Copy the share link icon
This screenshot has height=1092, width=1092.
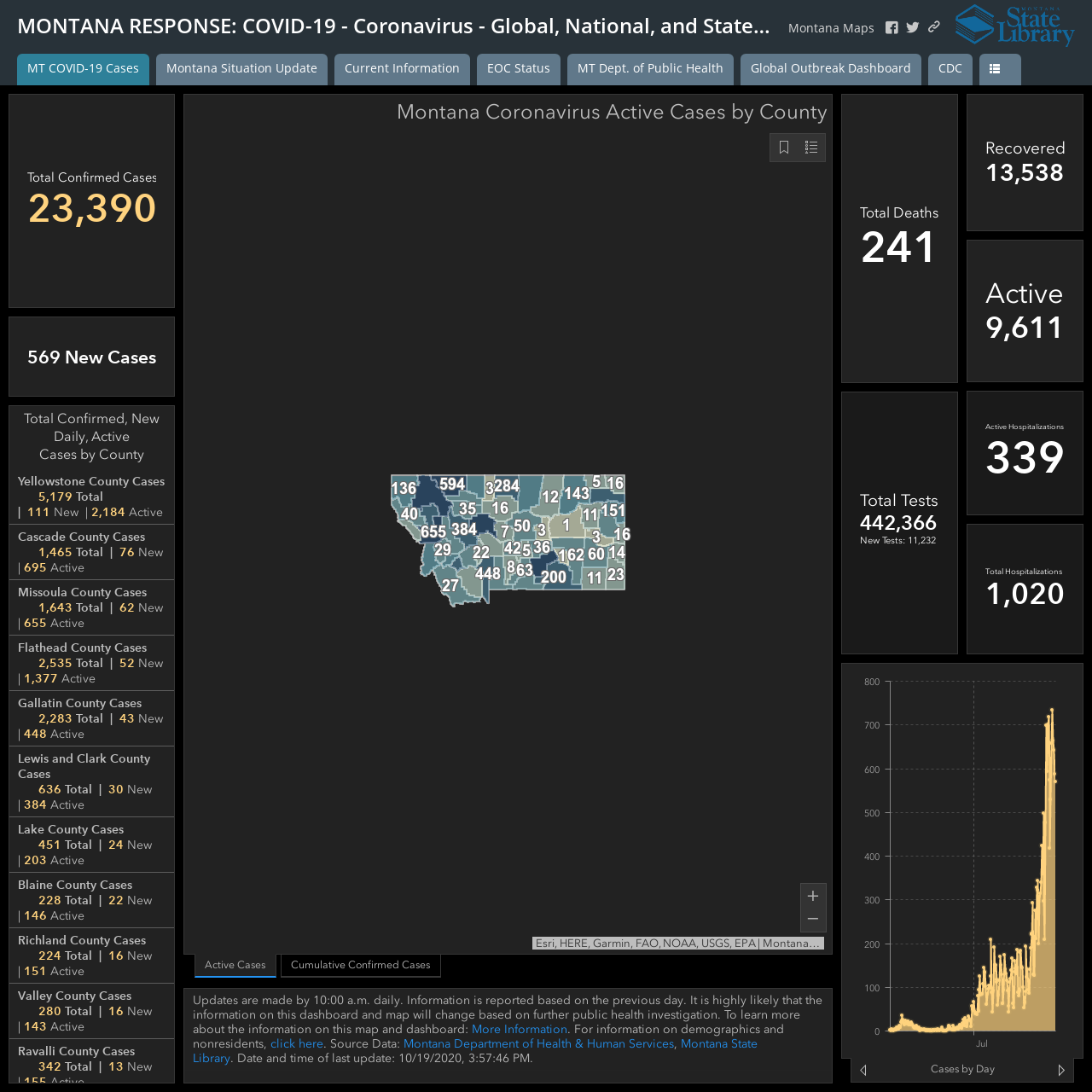934,27
